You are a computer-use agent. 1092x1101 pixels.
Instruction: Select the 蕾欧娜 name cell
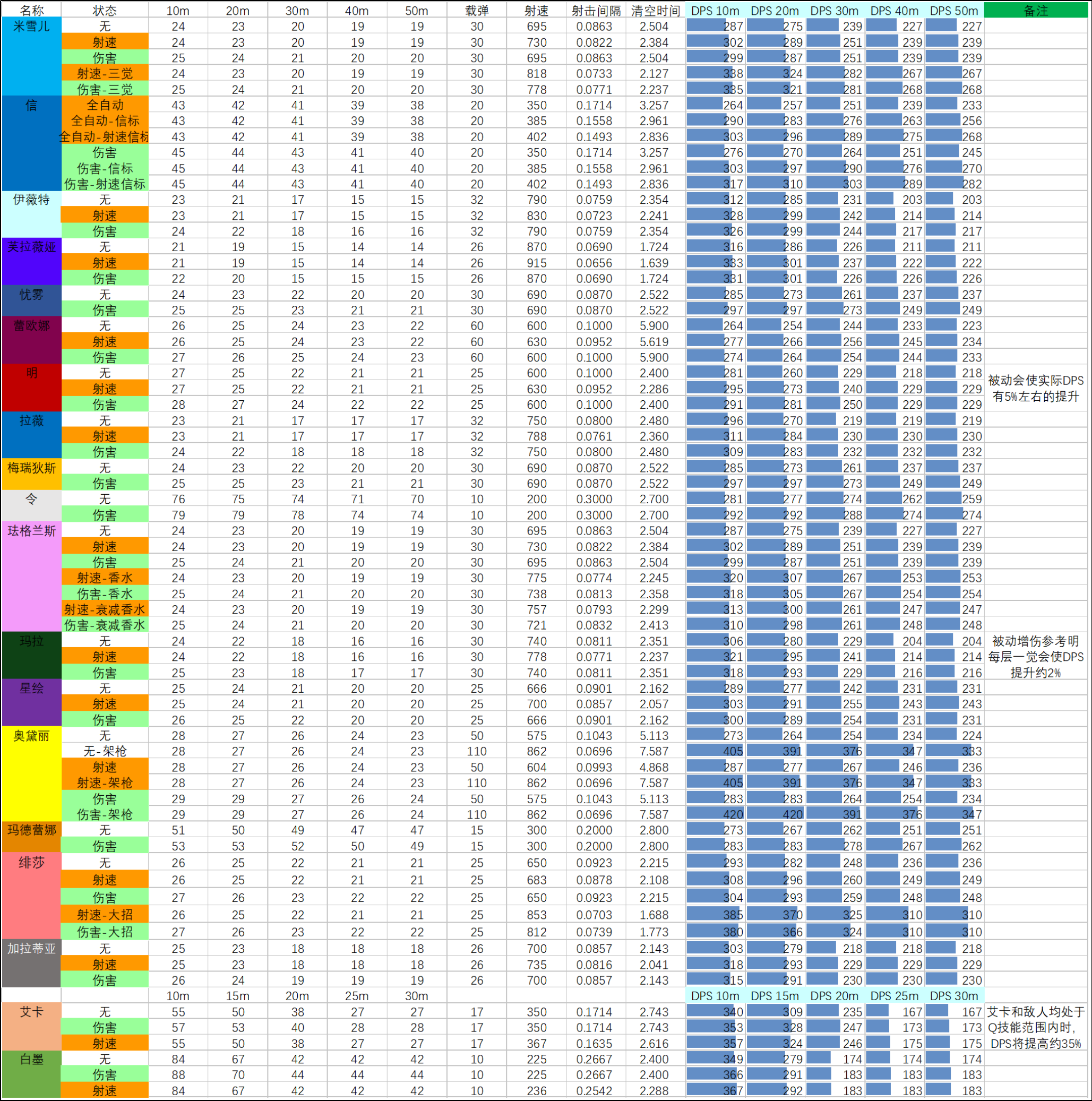[x=31, y=340]
